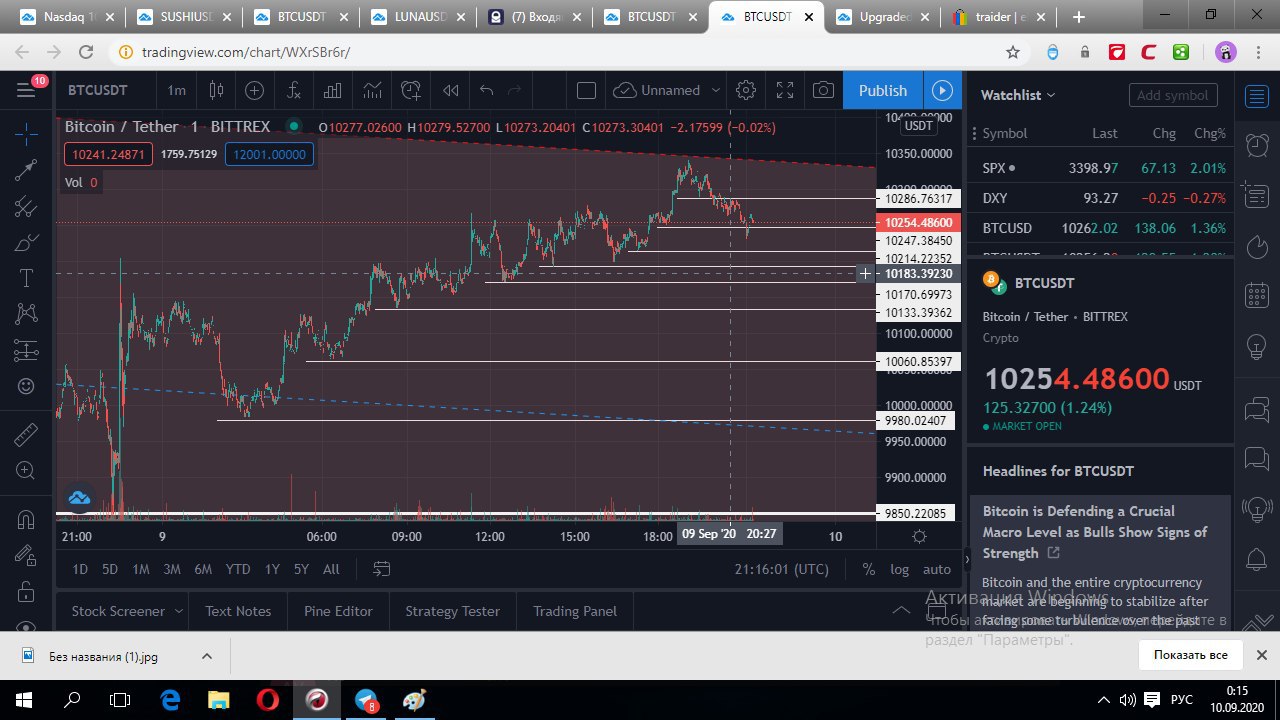
Task: Select the pitchfork drawing tool
Action: [x=26, y=207]
